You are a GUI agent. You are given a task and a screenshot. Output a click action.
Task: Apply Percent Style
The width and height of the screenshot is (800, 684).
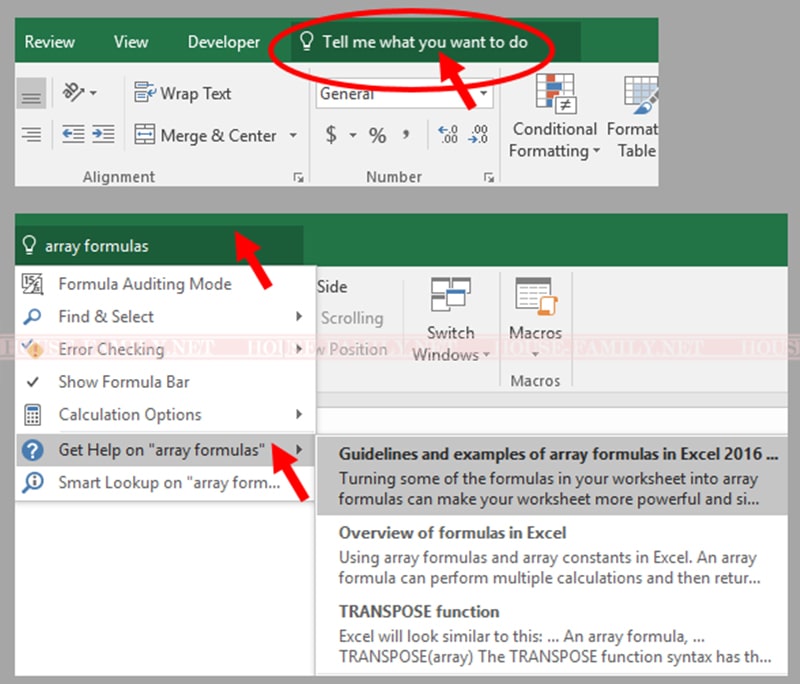378,135
